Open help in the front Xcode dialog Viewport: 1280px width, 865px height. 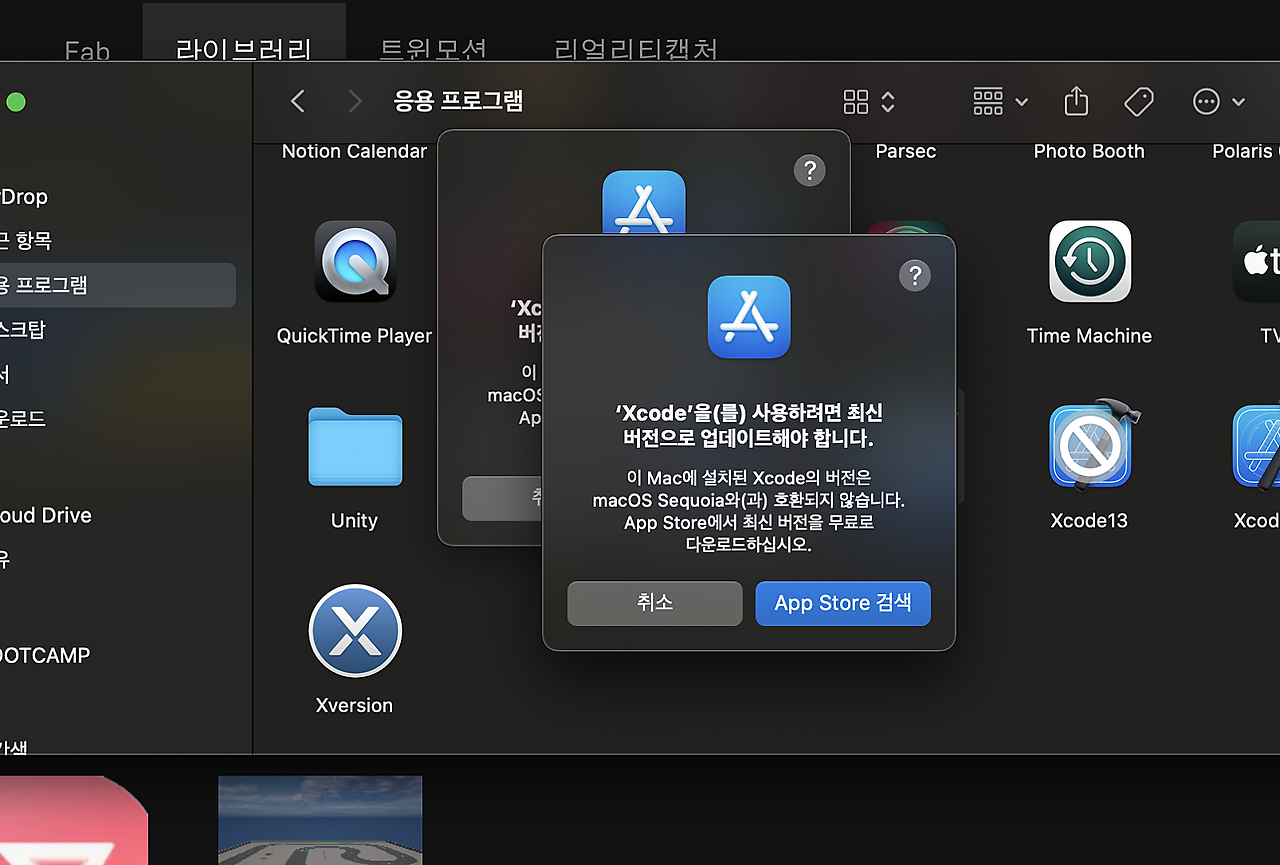click(915, 276)
